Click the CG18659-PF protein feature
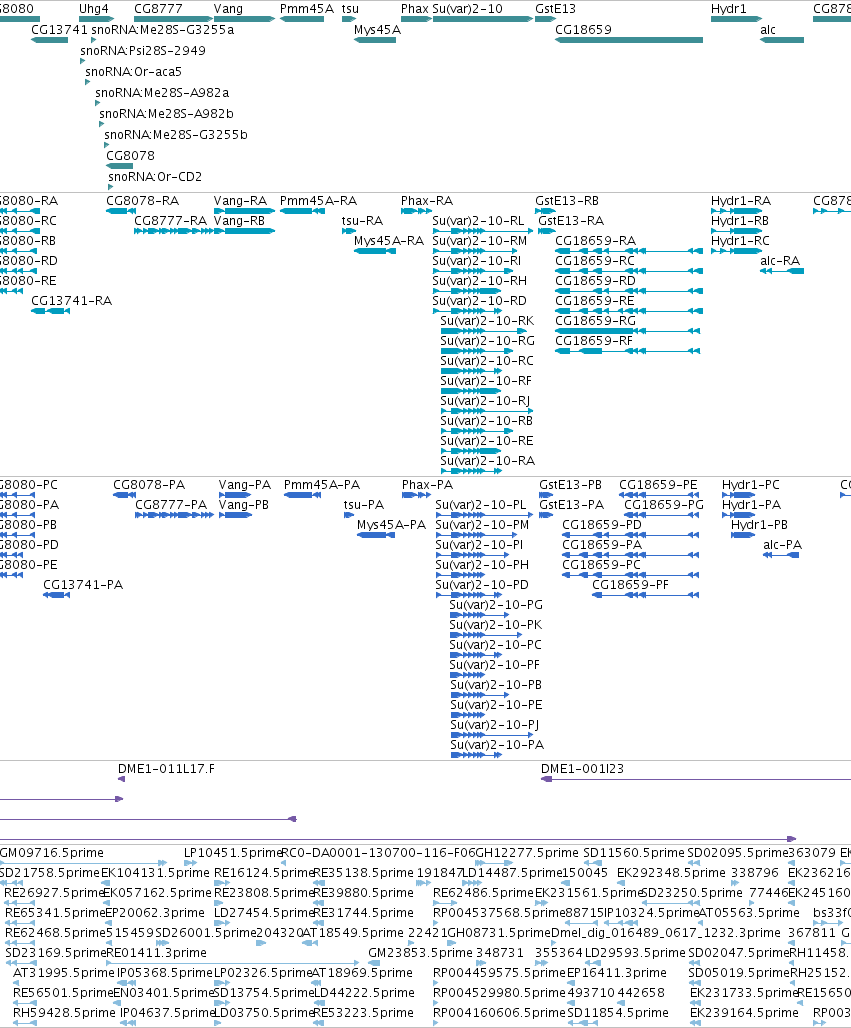Screen dimensions: 851x1028 (645, 595)
